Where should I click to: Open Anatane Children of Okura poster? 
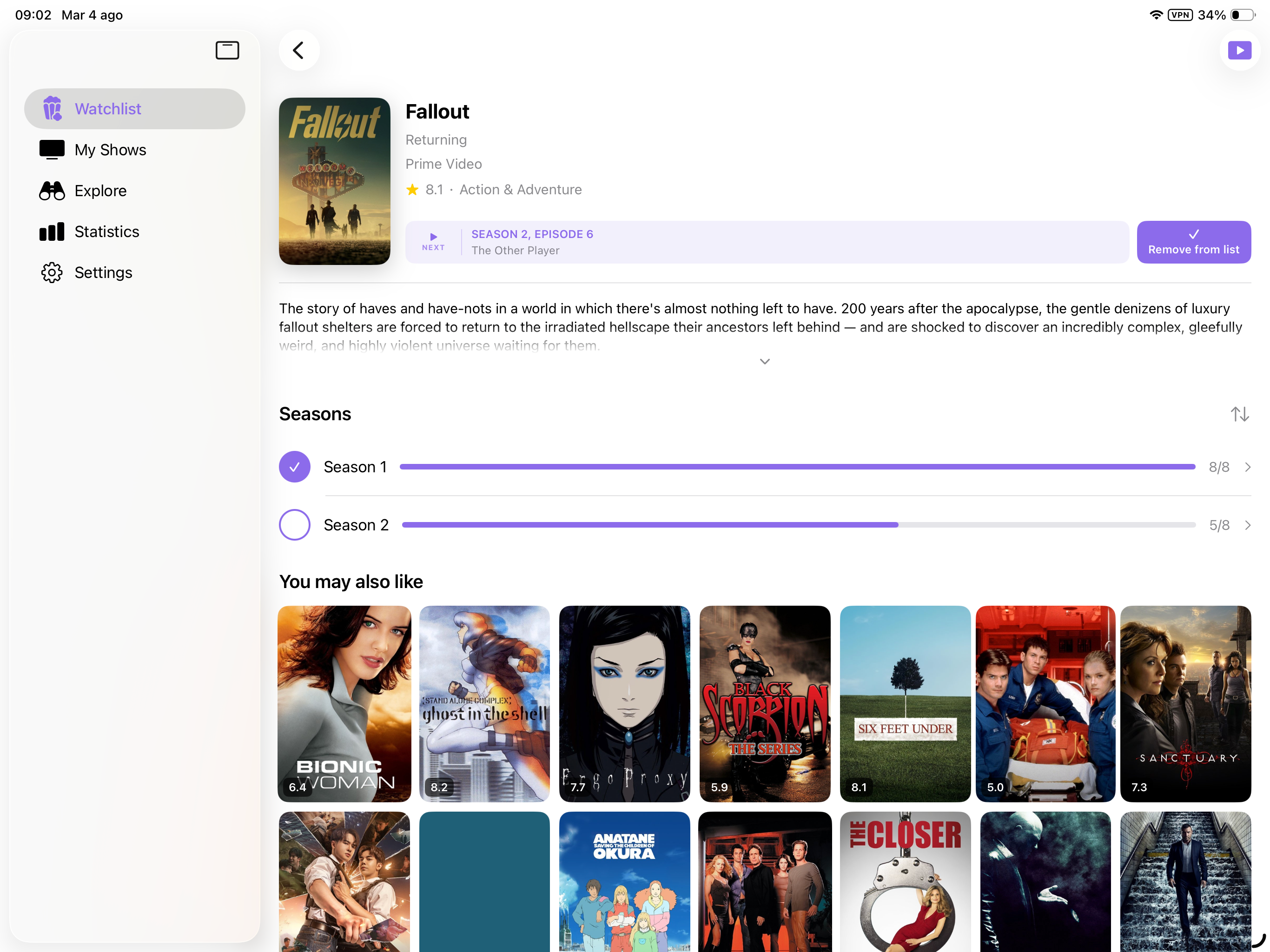(625, 881)
